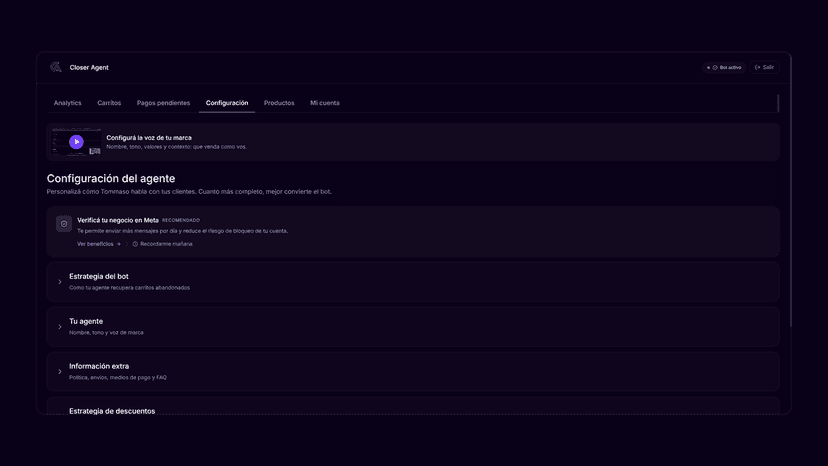Click the video tutorial thumbnail image
828x466 pixels.
click(76, 142)
